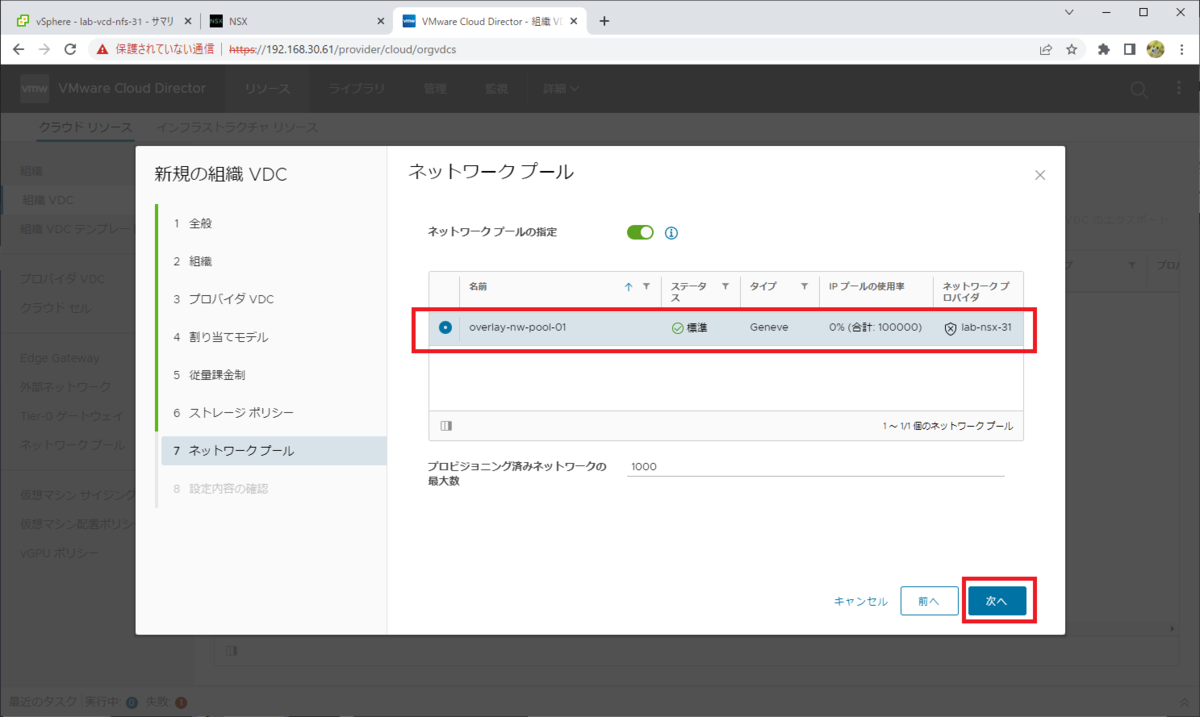Click the プロビジョニング済みネットワークの最大数 field

pos(815,466)
